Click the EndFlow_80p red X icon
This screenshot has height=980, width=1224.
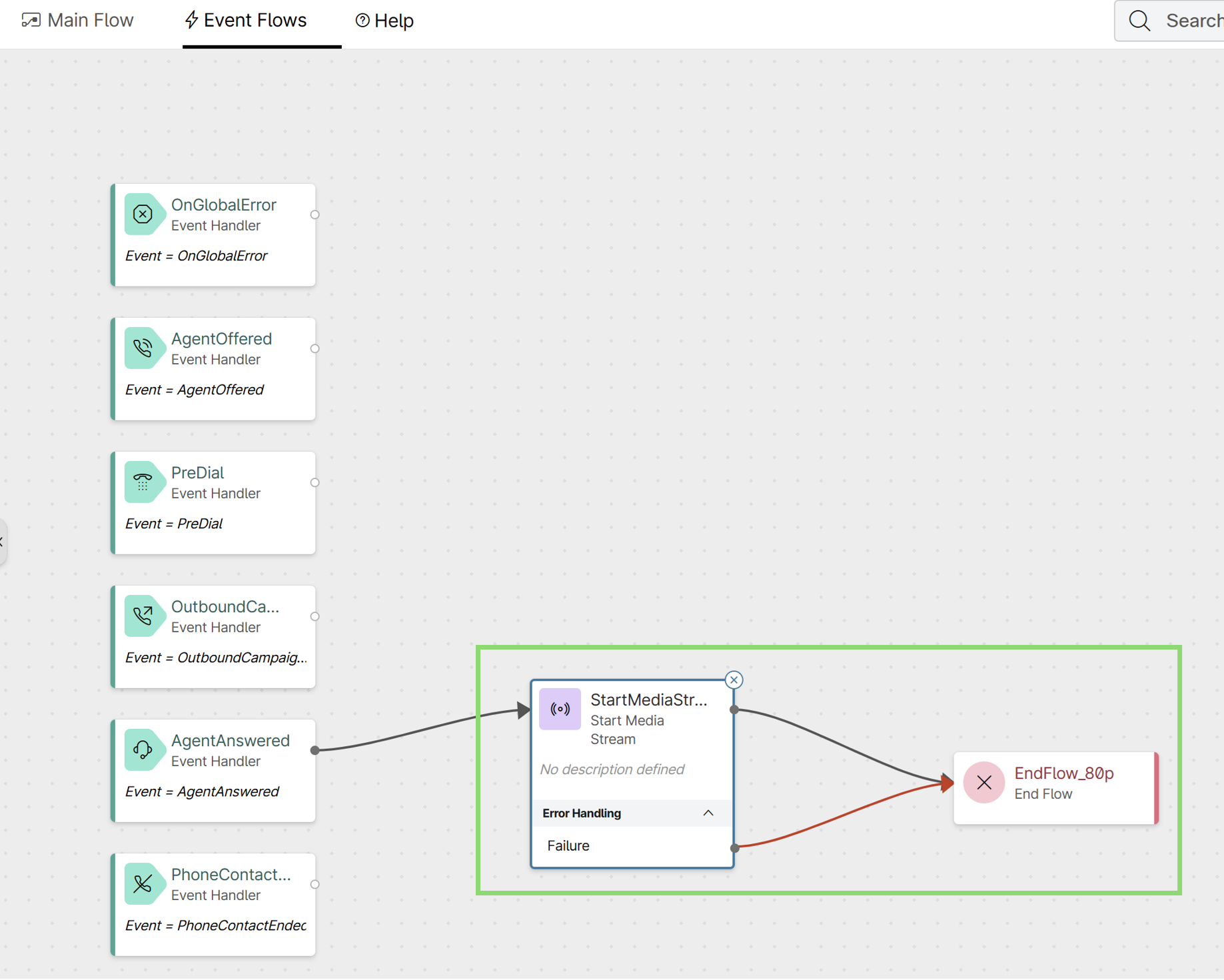pos(983,783)
